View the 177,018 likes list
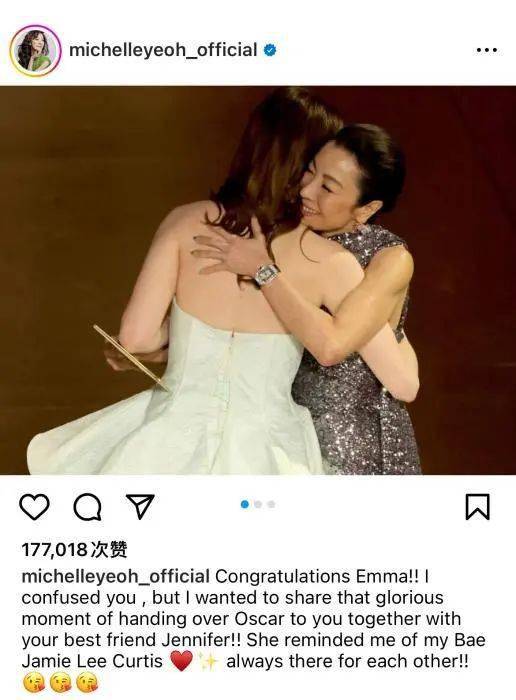The width and height of the screenshot is (516, 700). (75, 550)
